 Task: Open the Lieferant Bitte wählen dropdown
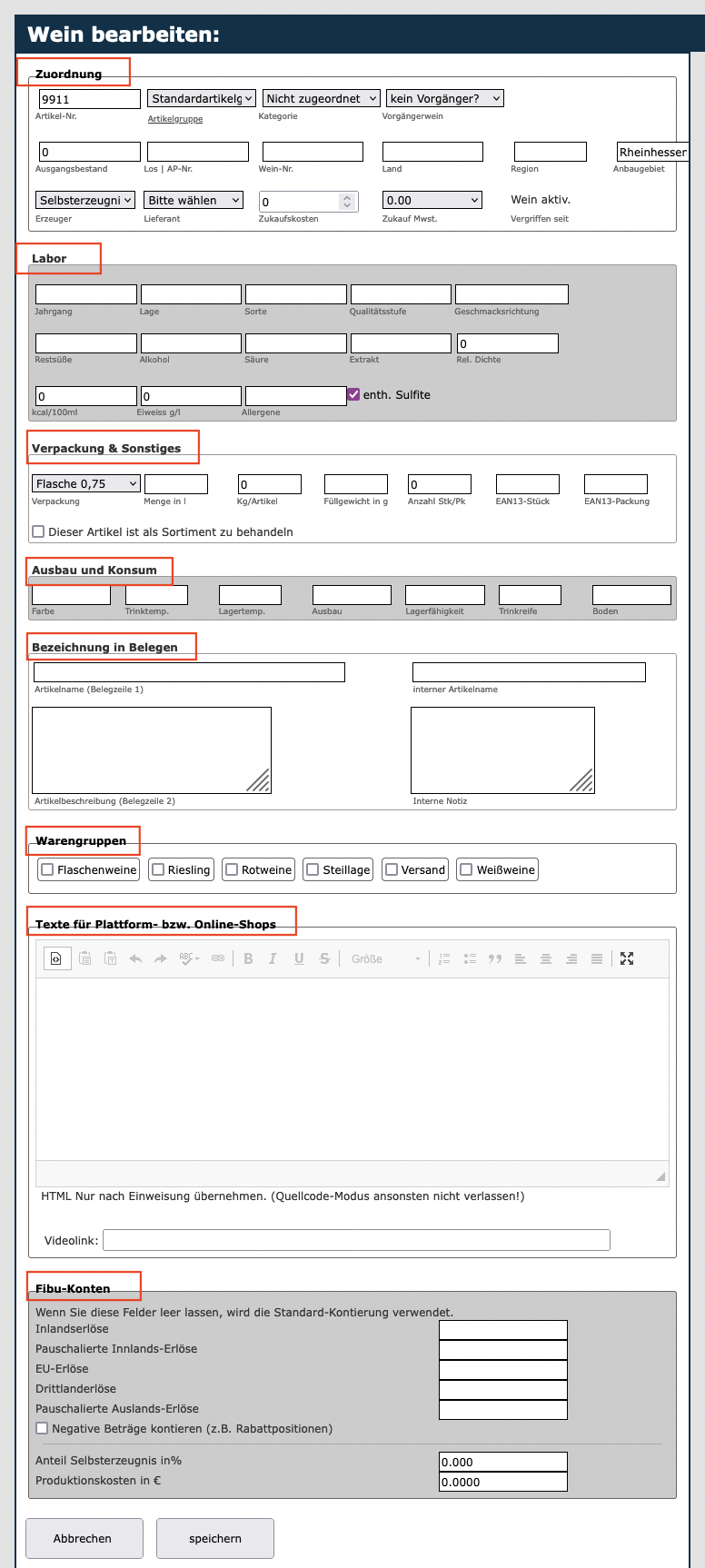pyautogui.click(x=194, y=200)
